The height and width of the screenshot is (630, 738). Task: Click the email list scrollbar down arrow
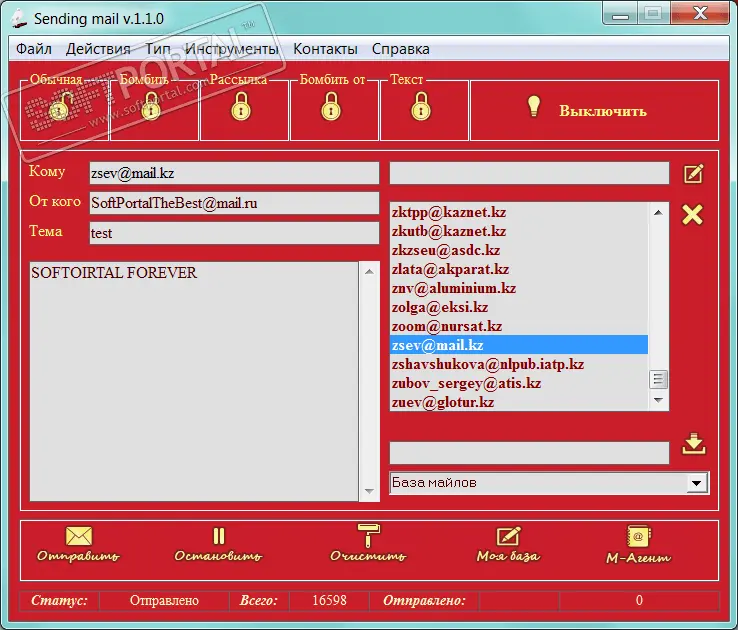pyautogui.click(x=658, y=401)
